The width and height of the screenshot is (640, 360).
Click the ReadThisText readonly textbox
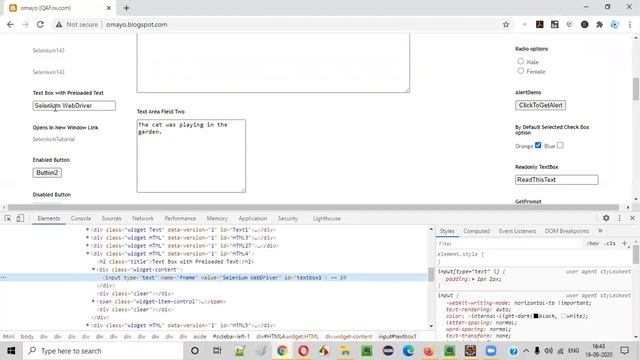pos(557,180)
